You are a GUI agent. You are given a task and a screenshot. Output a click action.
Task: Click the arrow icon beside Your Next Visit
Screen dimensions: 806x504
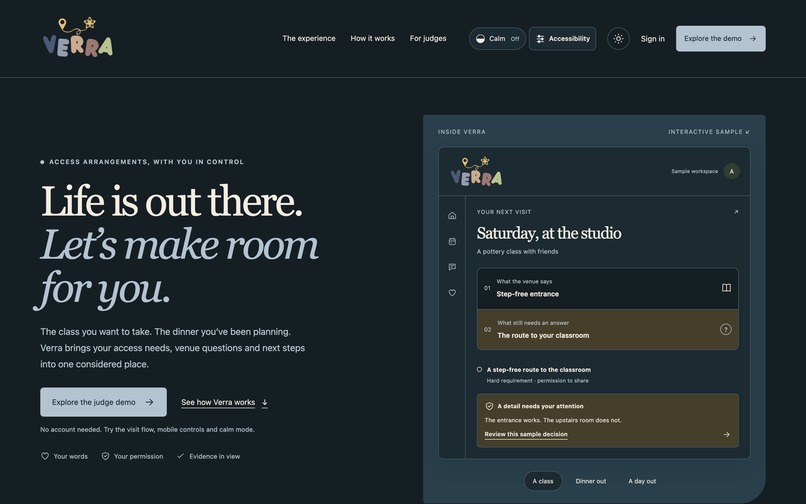click(736, 212)
